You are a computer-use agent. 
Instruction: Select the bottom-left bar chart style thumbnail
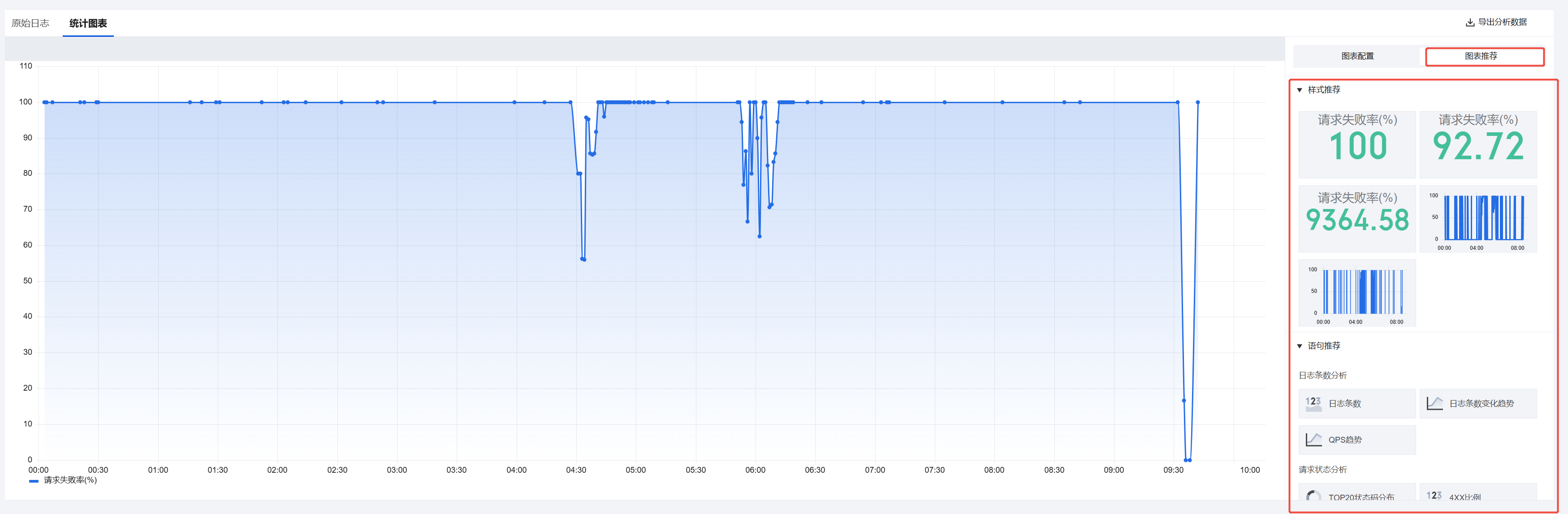tap(1357, 293)
